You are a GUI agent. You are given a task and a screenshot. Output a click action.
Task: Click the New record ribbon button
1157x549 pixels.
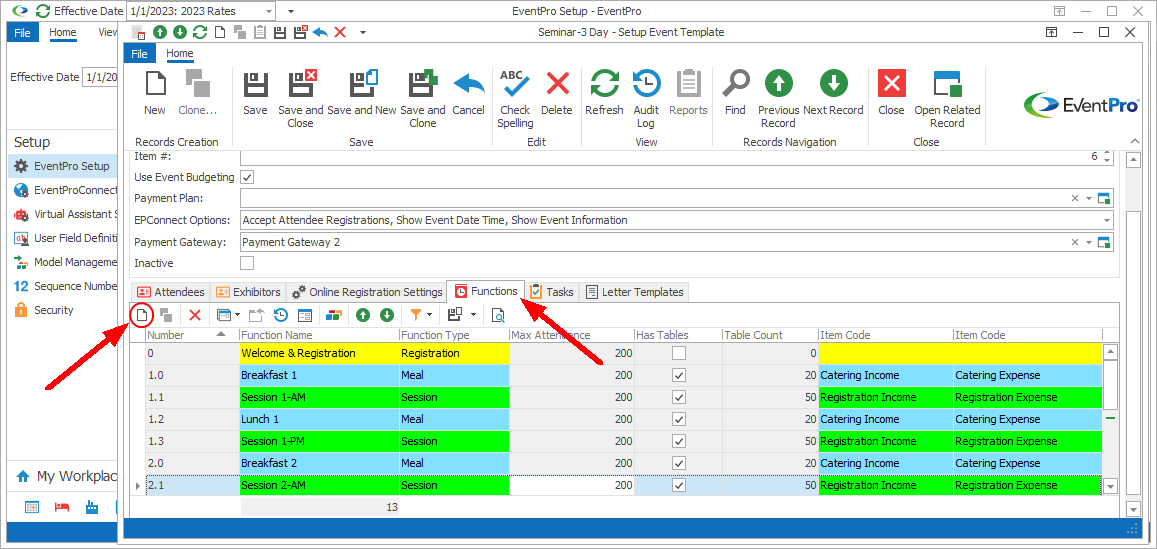click(x=155, y=92)
